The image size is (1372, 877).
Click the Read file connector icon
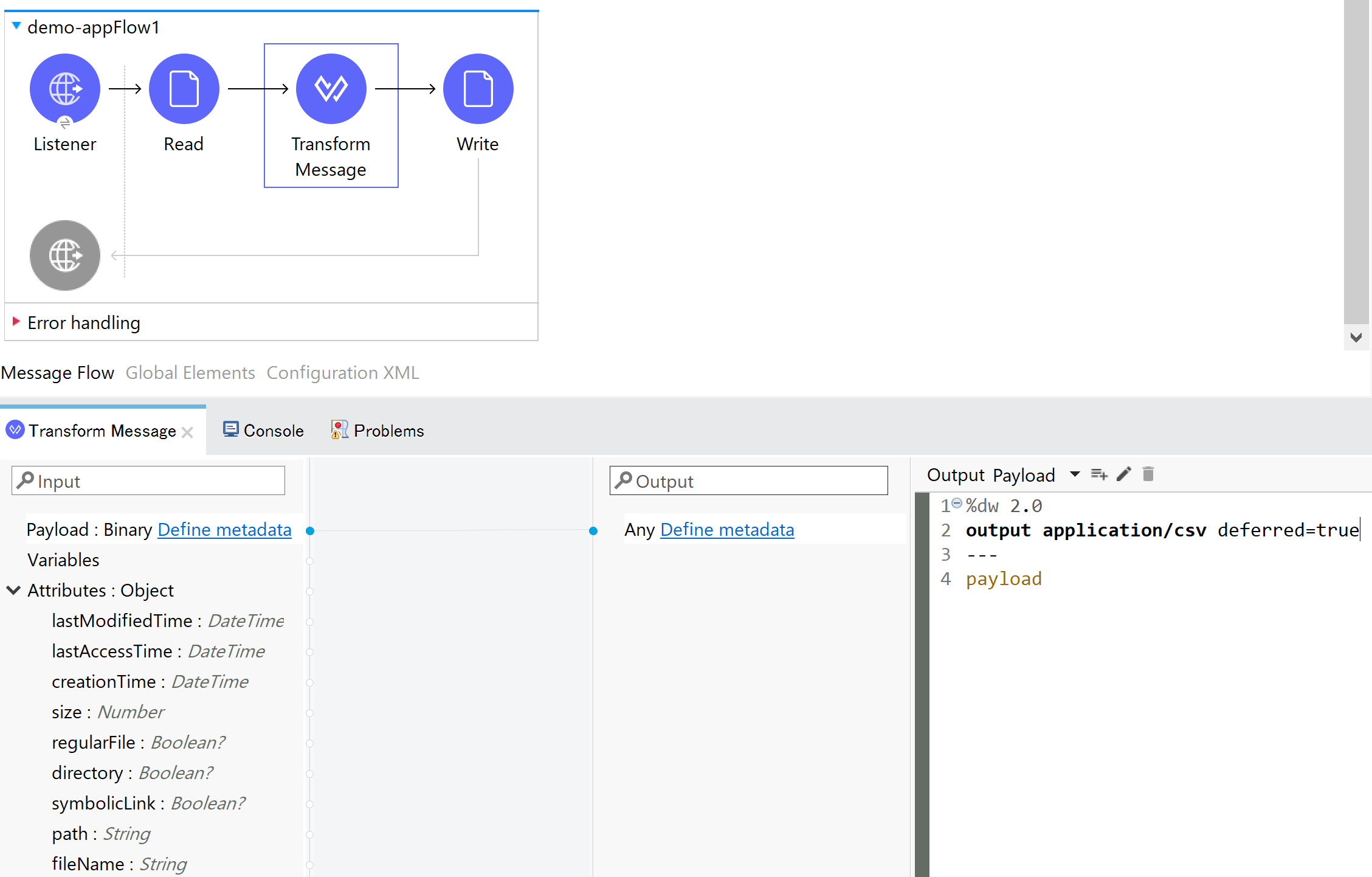click(x=184, y=89)
